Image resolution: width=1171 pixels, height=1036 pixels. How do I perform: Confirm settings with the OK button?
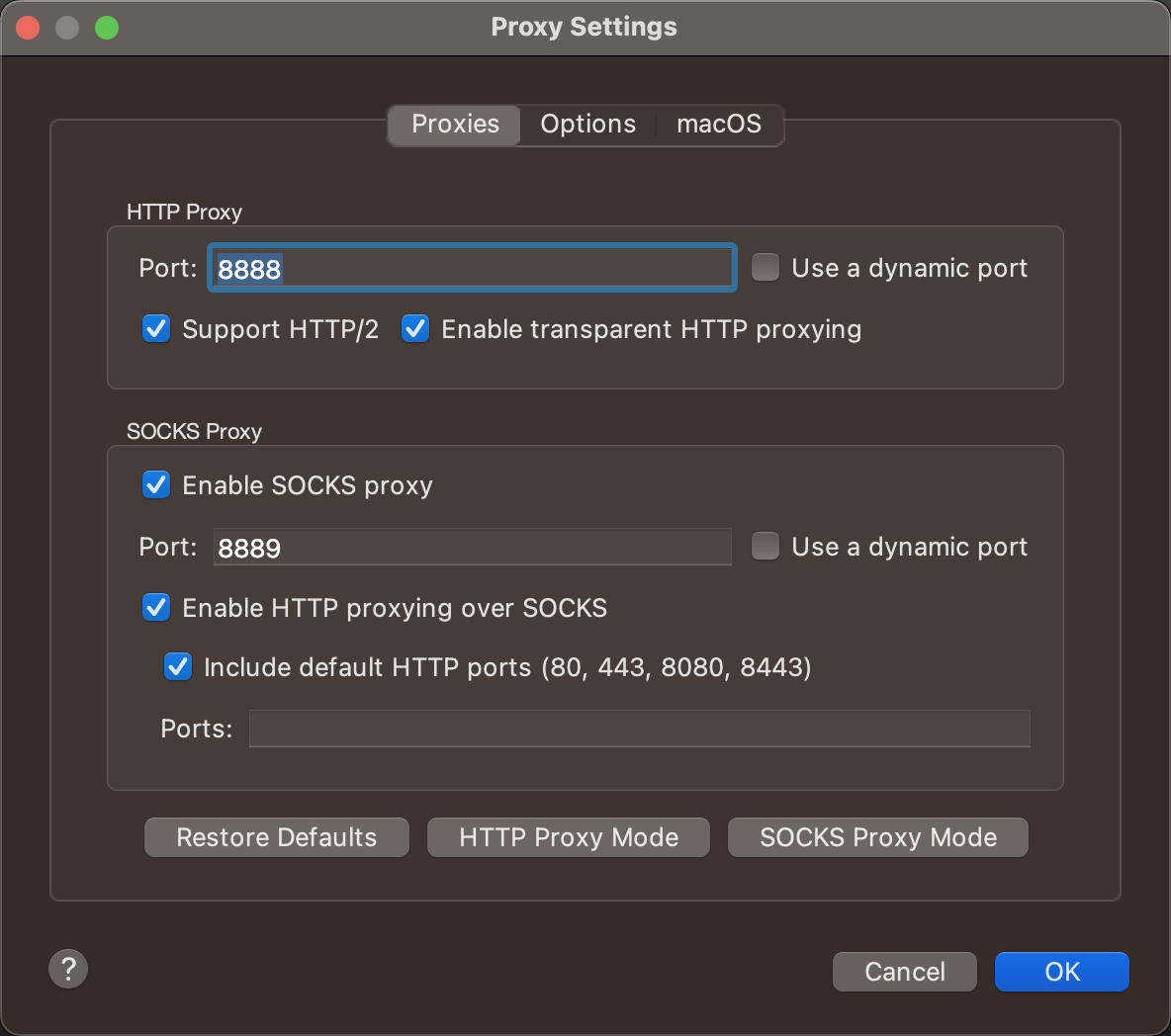[1061, 972]
